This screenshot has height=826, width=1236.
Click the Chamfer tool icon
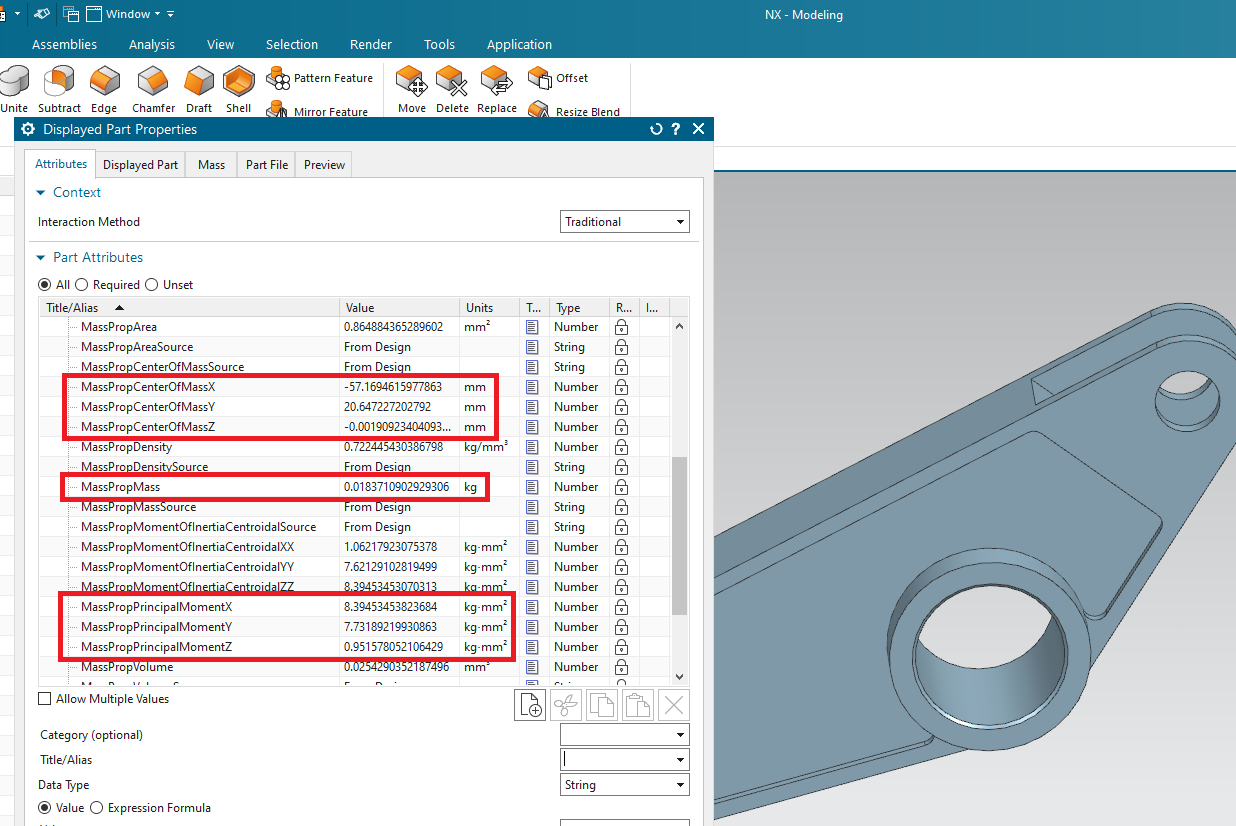pos(153,89)
